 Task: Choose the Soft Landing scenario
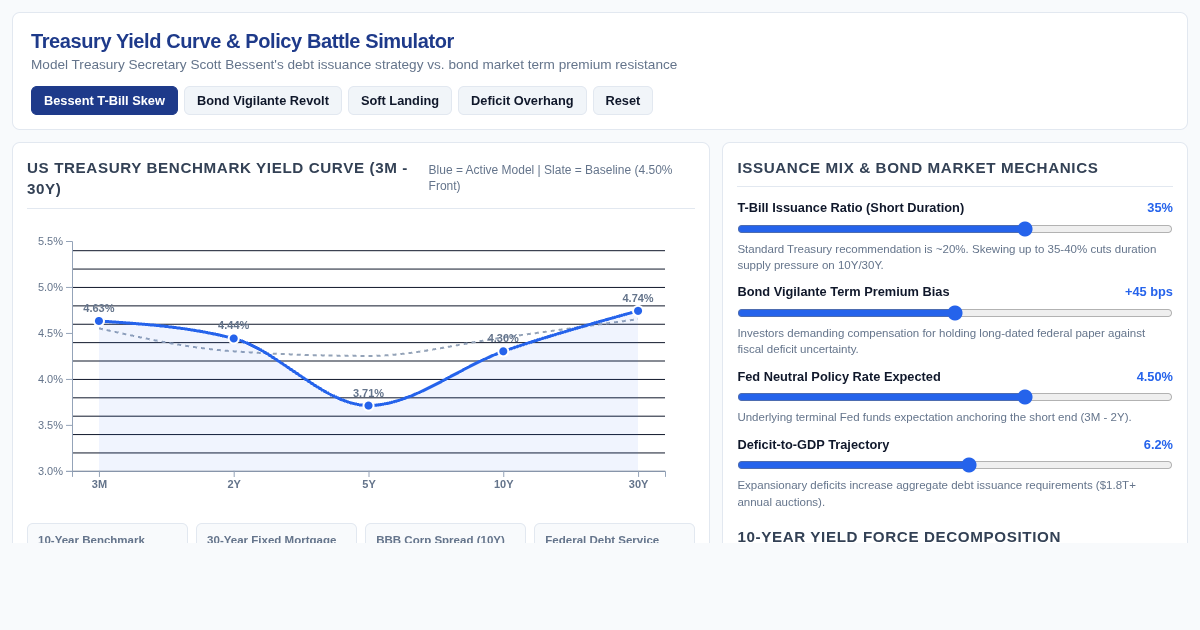pos(400,100)
